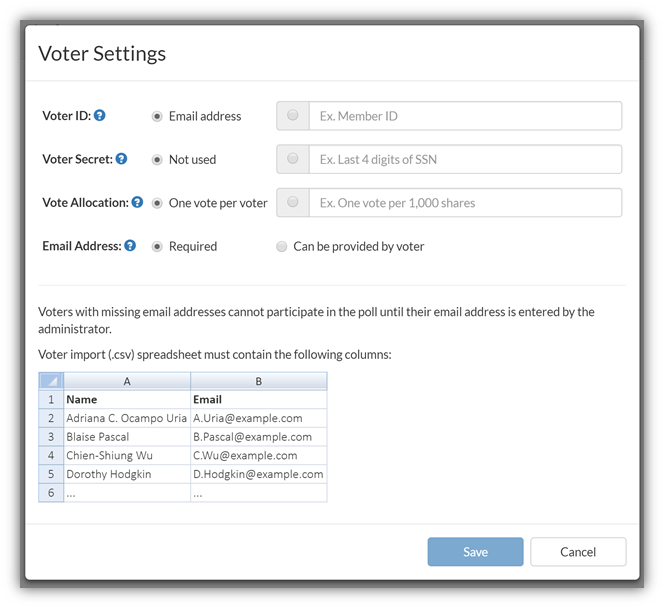Click the One vote per 1,000 shares field

point(465,203)
